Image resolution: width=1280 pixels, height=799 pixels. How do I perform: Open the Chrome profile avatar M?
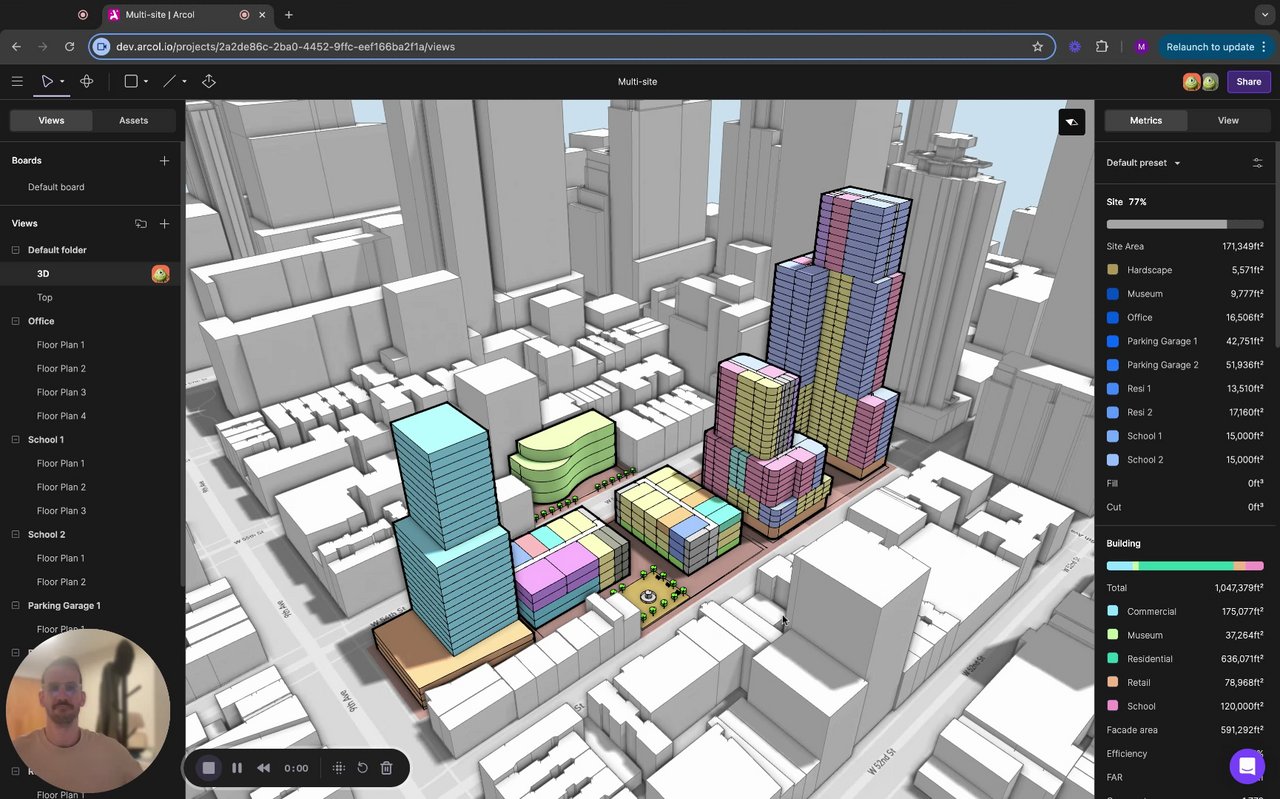[1141, 47]
